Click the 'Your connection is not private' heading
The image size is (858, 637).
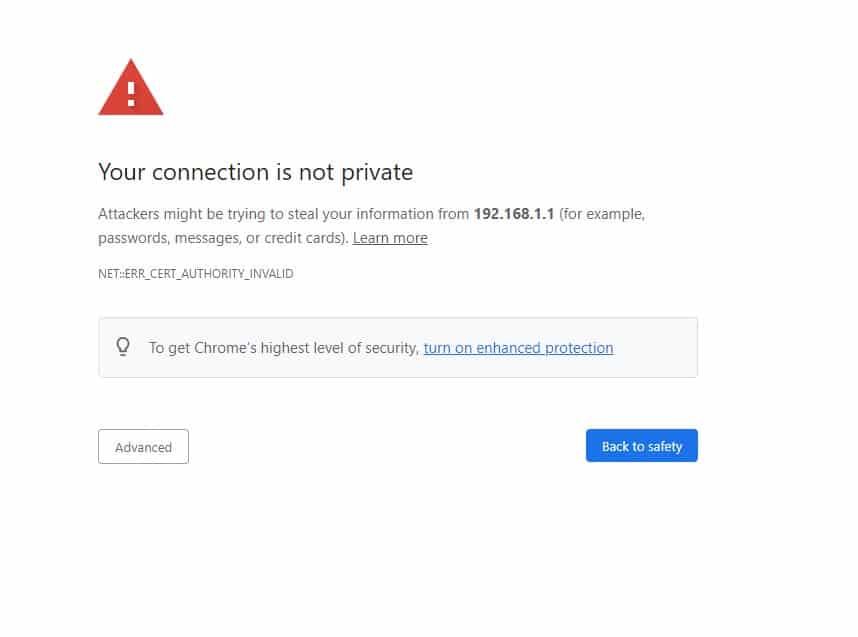point(255,172)
